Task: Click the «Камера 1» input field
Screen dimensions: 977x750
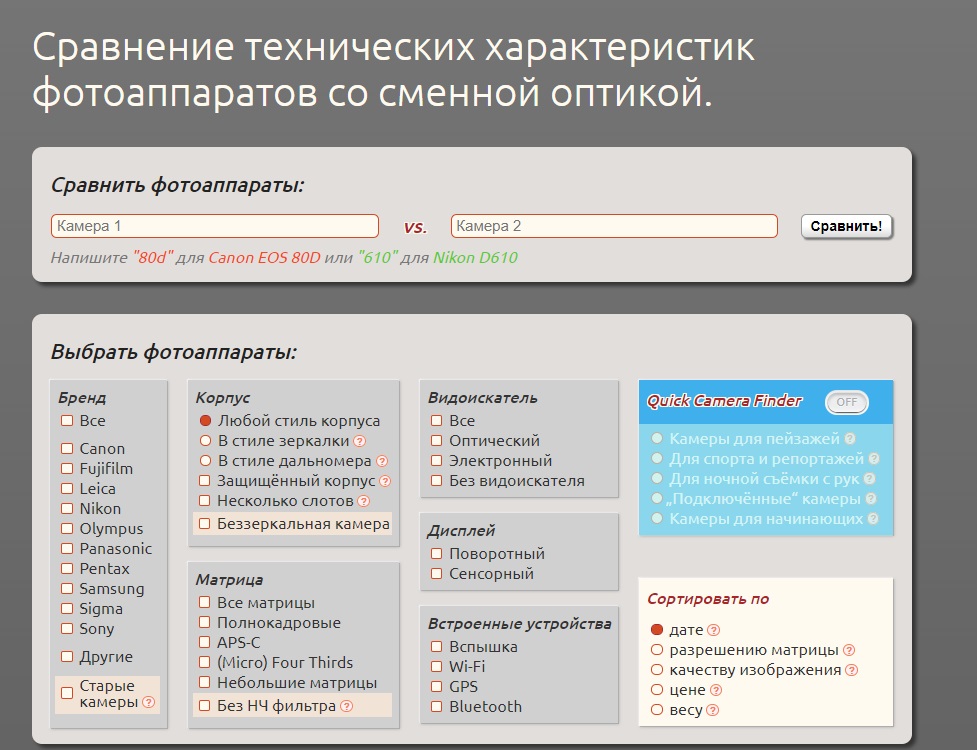Action: tap(215, 226)
